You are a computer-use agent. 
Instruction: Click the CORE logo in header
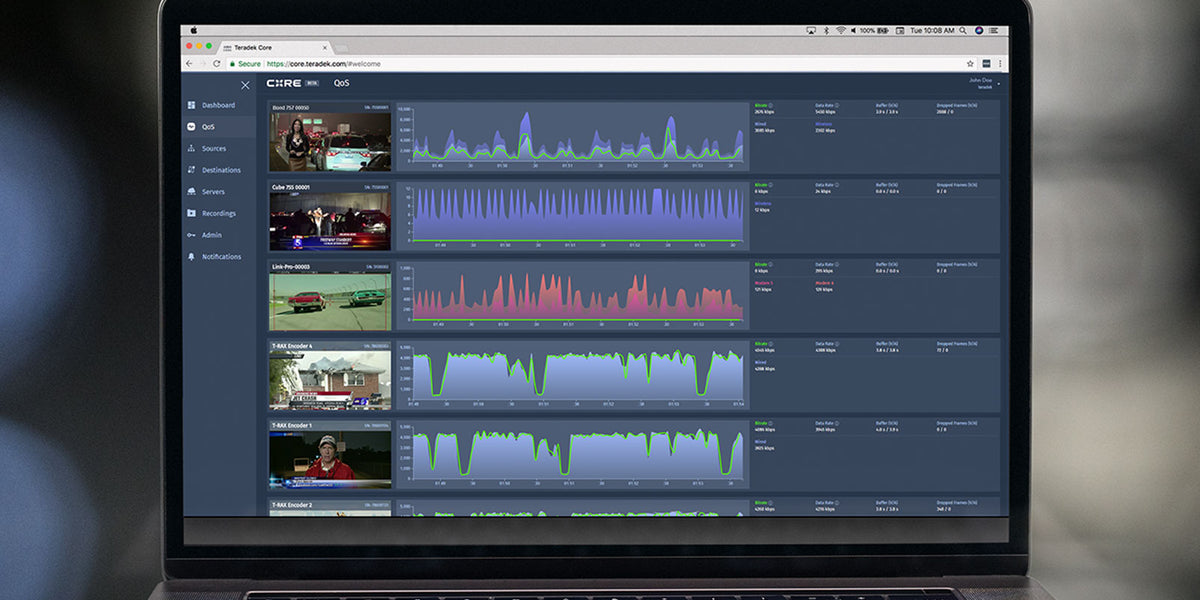point(285,83)
